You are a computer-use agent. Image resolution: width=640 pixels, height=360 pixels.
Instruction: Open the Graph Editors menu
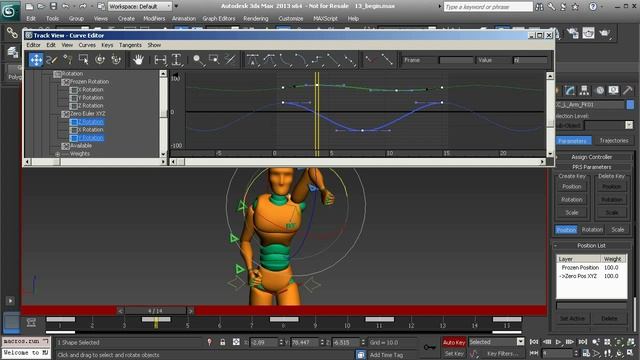point(219,18)
